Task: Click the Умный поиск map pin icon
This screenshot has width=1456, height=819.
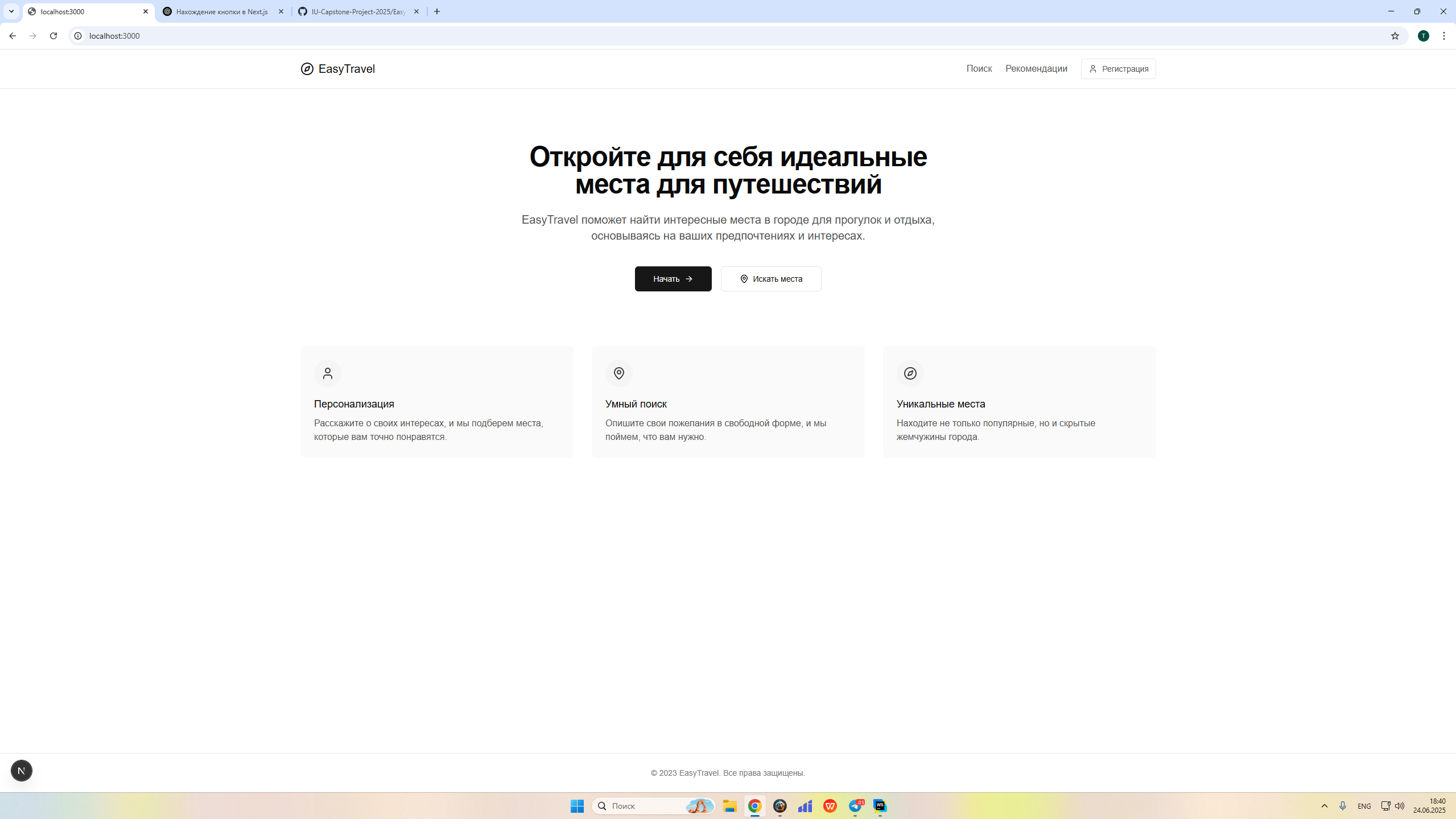Action: tap(619, 373)
